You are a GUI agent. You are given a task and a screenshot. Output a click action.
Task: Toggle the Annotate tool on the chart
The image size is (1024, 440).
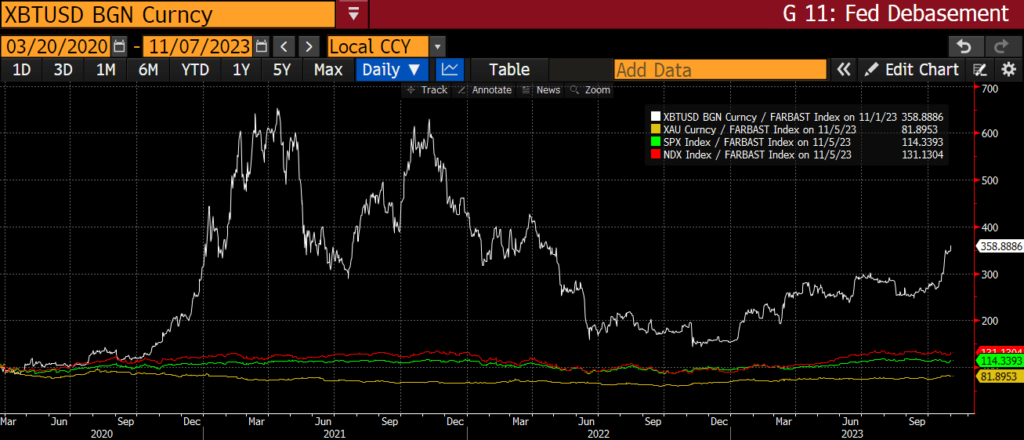coord(485,89)
